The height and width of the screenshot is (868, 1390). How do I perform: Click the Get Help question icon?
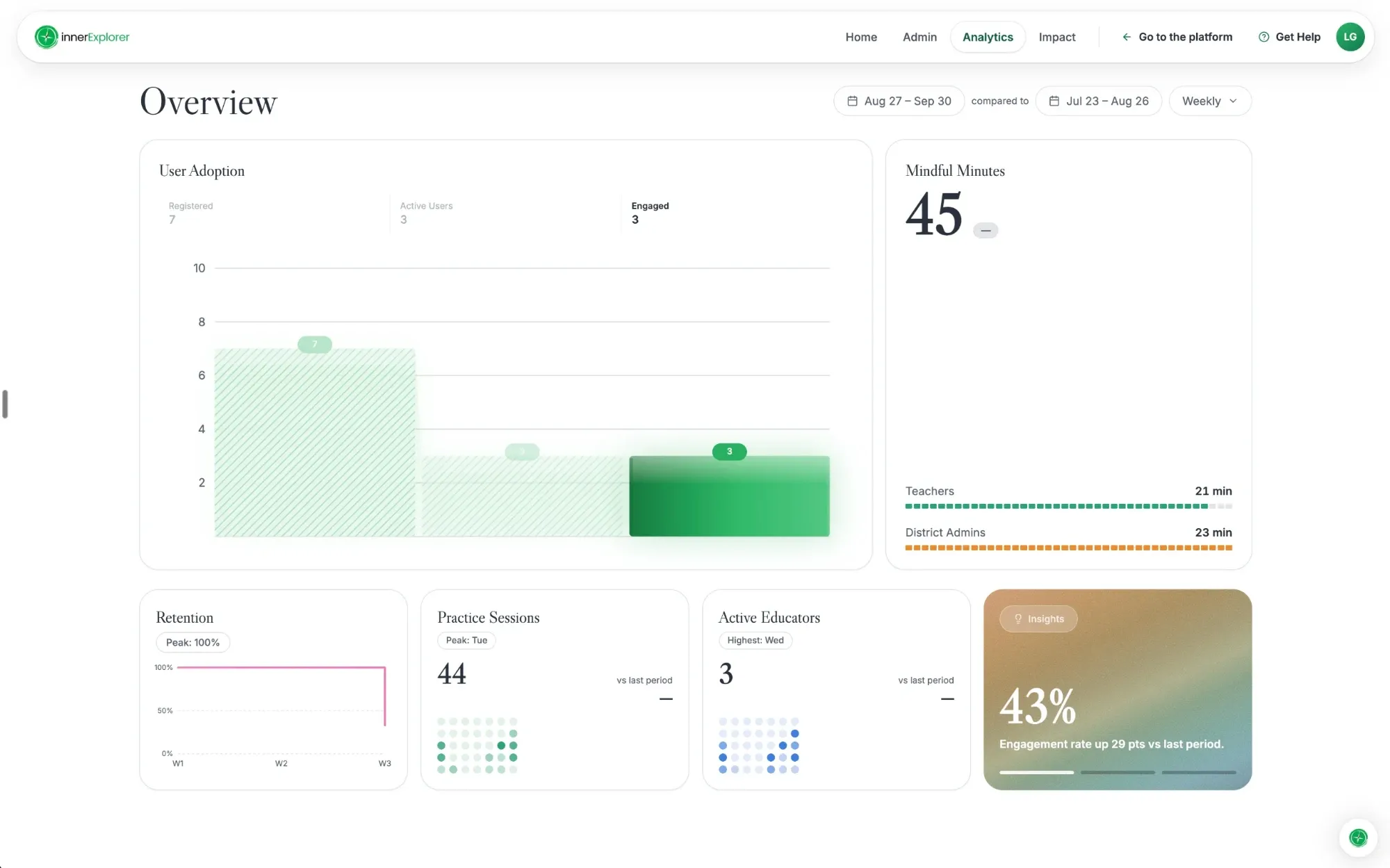tap(1264, 37)
